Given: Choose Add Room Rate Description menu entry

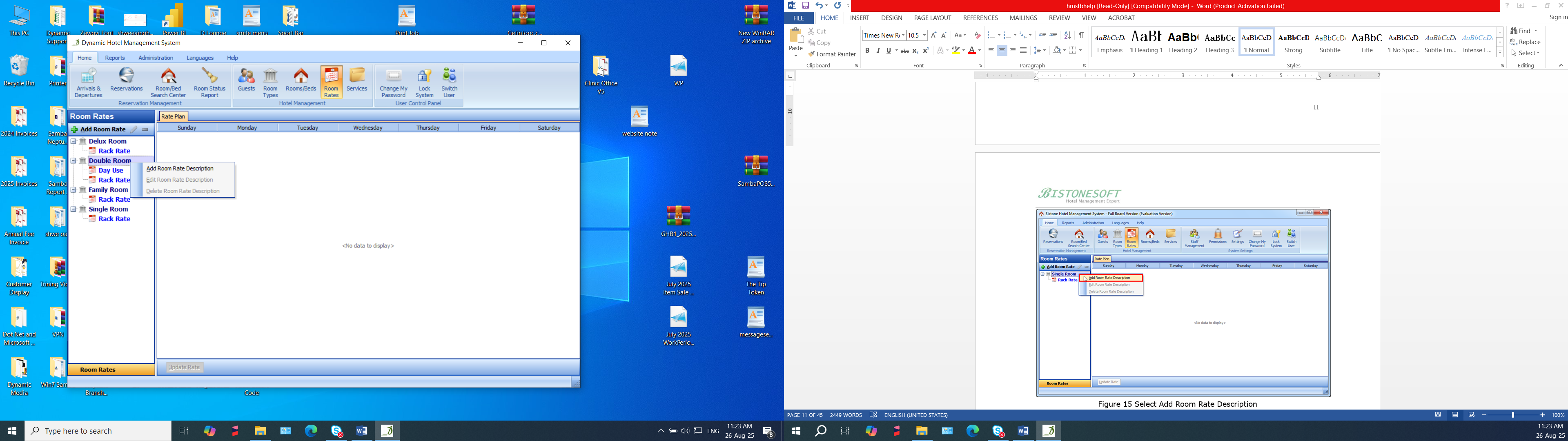Looking at the screenshot, I should [180, 169].
